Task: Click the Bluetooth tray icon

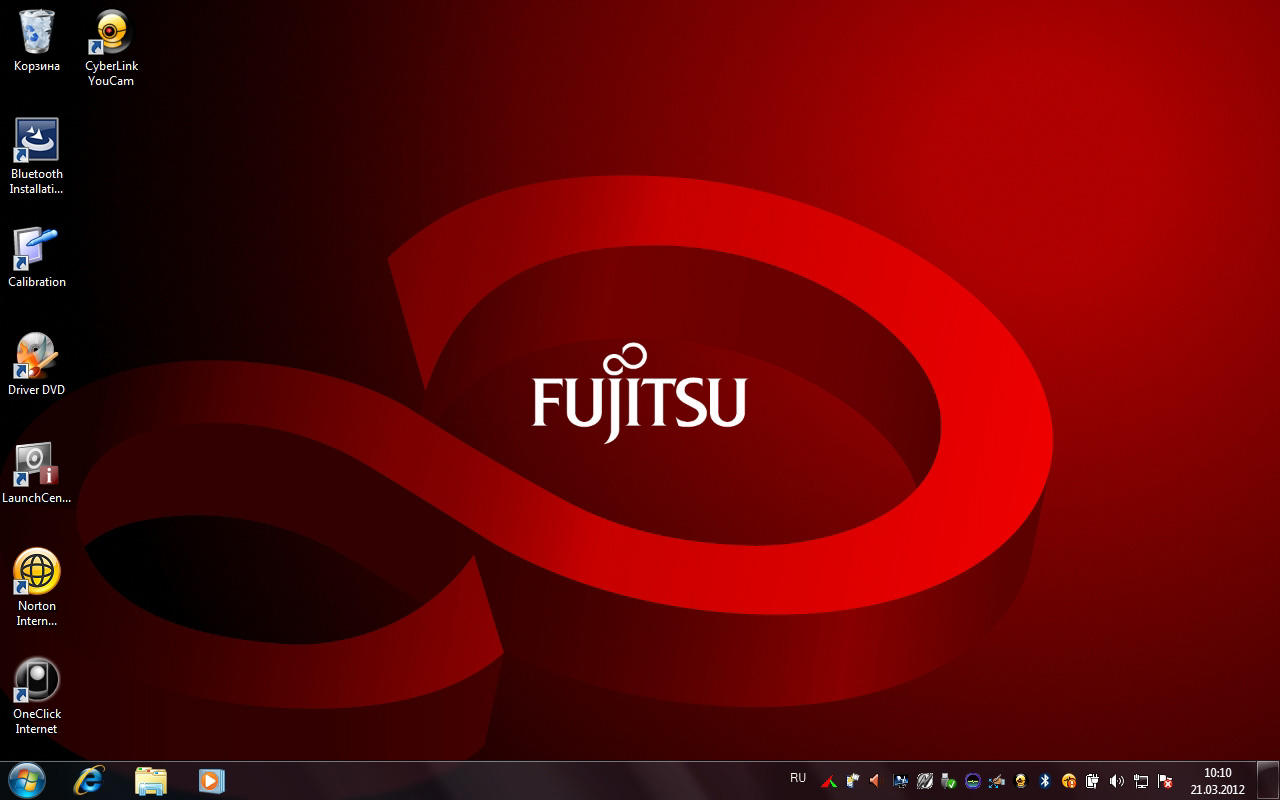Action: (1045, 781)
